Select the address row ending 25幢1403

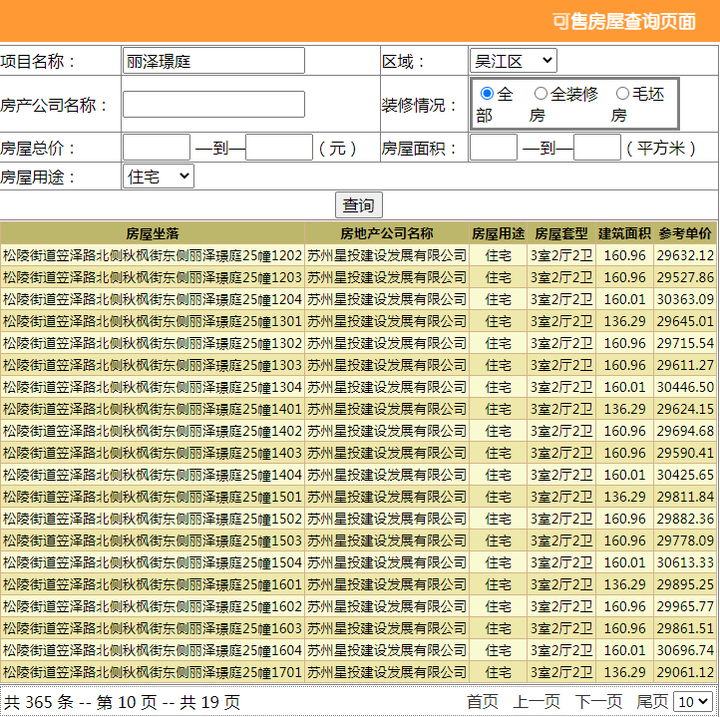point(152,453)
